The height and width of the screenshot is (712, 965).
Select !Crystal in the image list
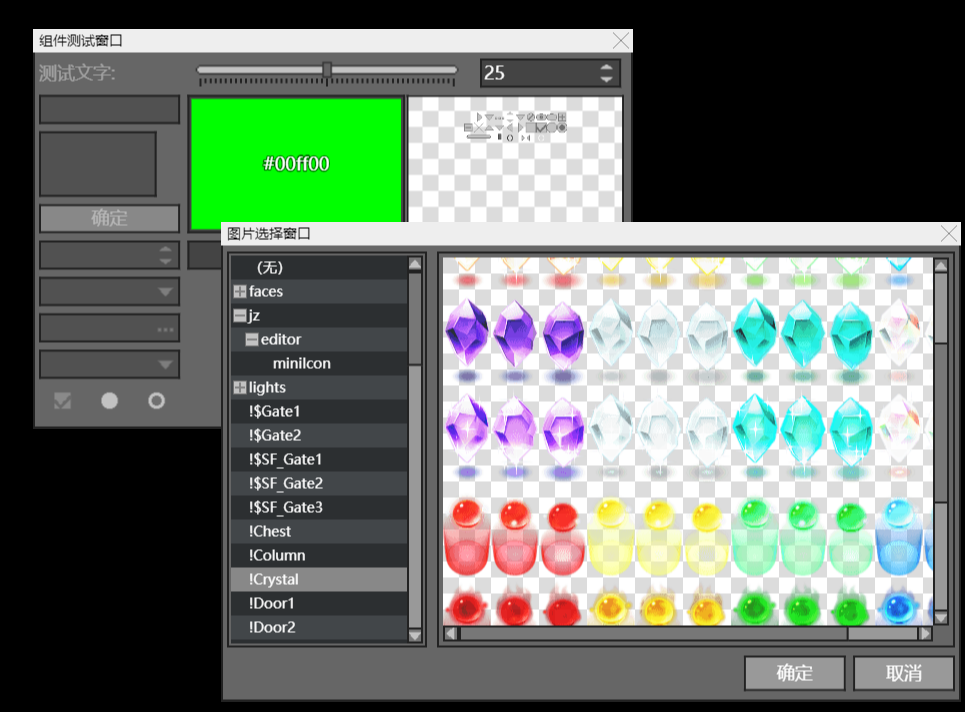[x=319, y=580]
